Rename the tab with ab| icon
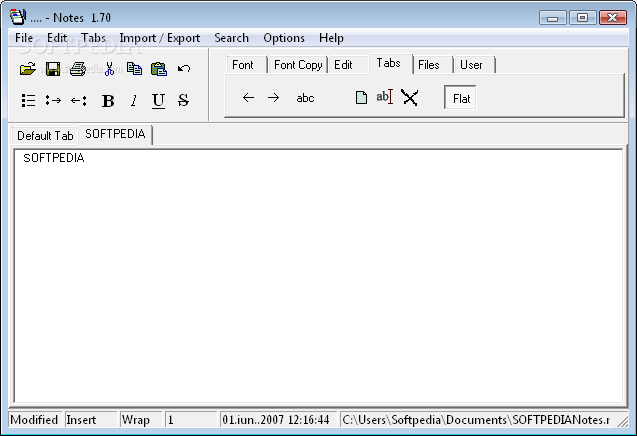The height and width of the screenshot is (436, 637). pyautogui.click(x=384, y=97)
